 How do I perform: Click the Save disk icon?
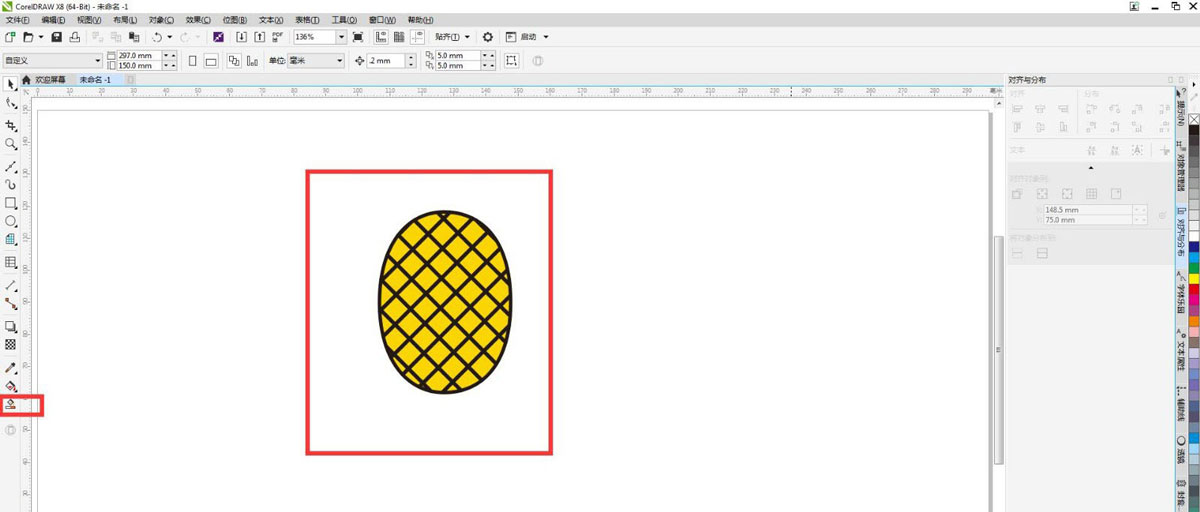(x=57, y=37)
